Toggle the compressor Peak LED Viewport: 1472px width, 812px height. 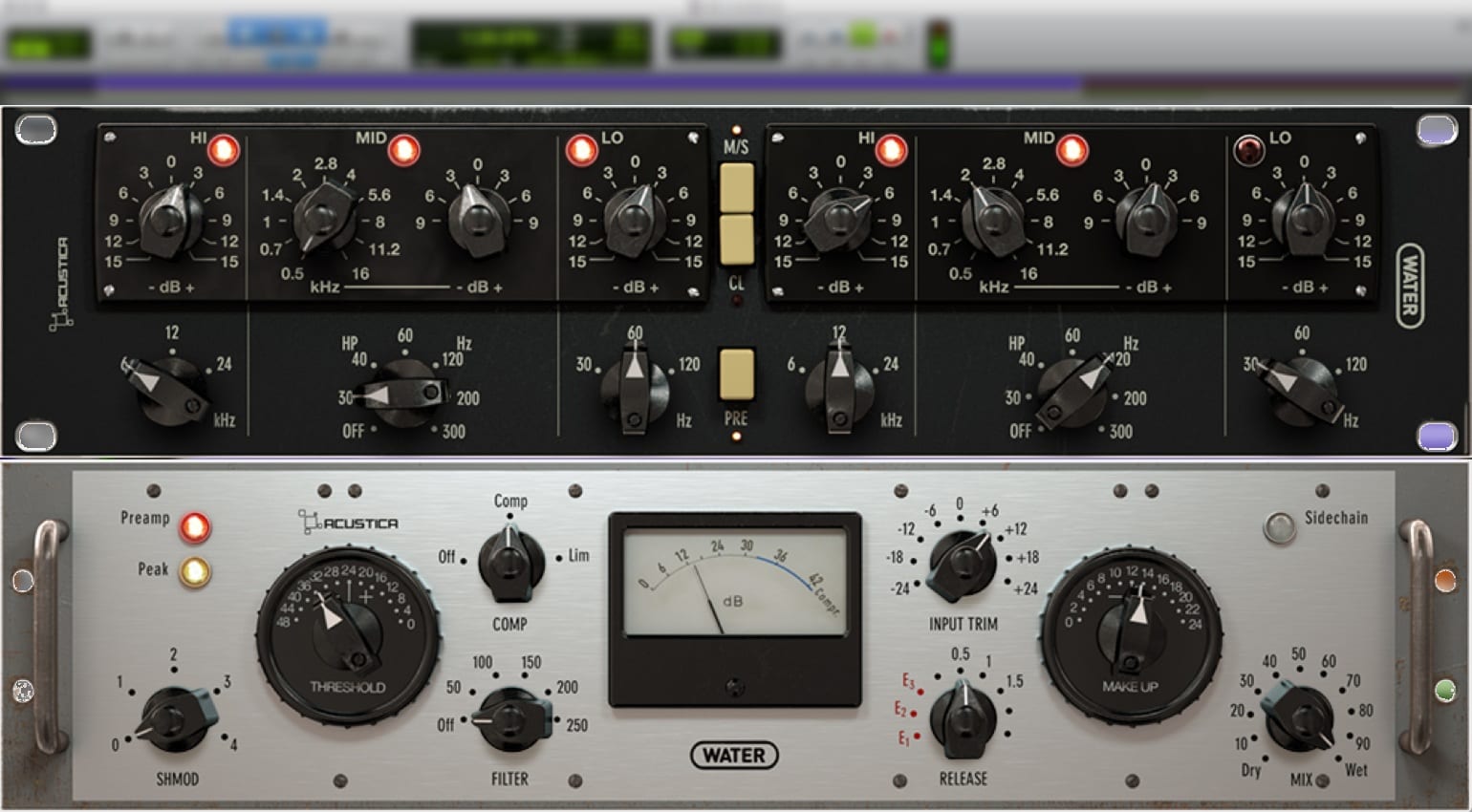pyautogui.click(x=195, y=571)
